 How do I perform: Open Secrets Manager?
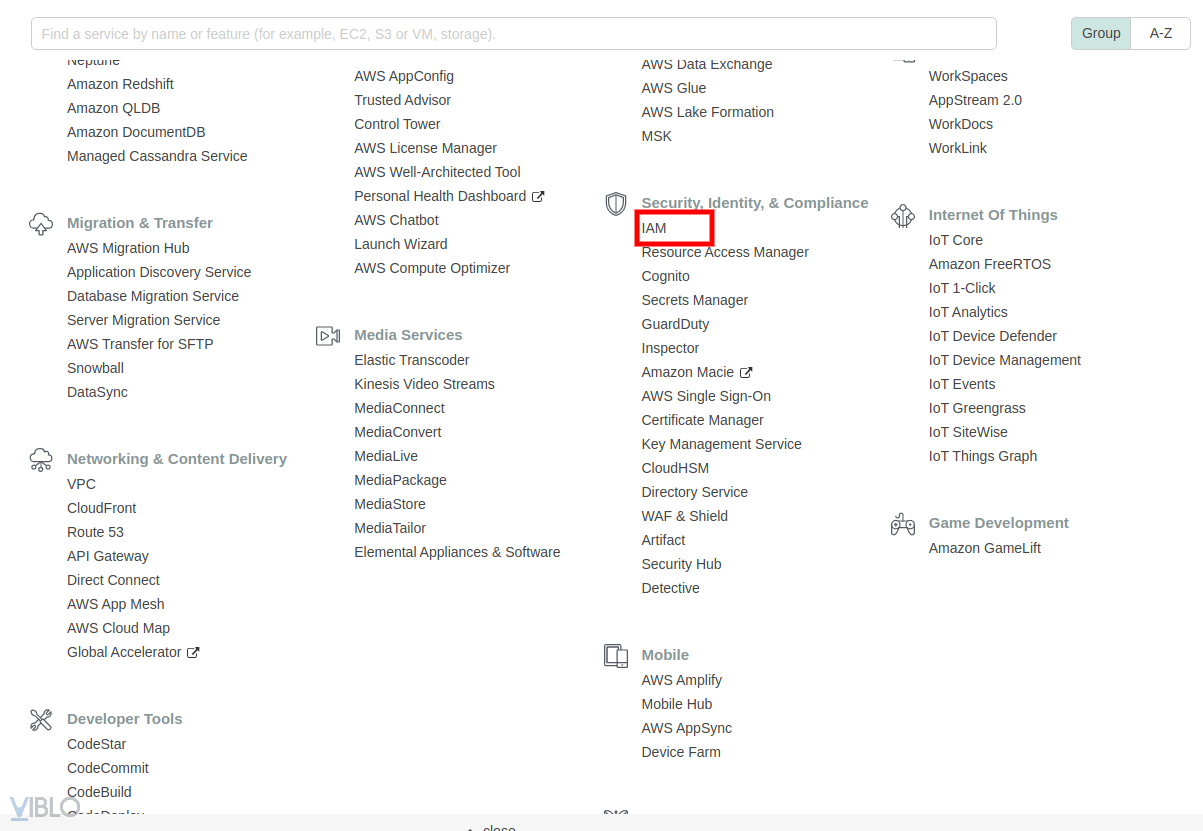click(x=694, y=300)
